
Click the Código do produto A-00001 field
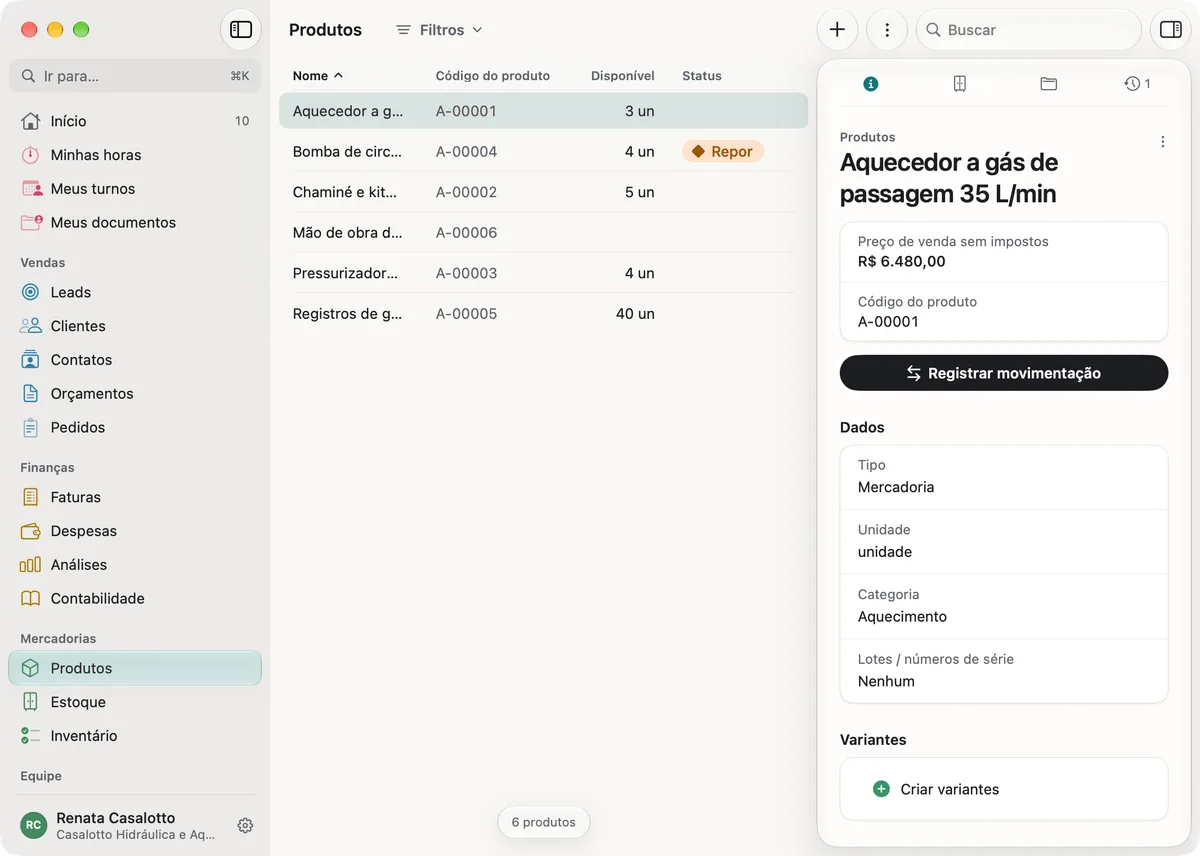(1004, 312)
